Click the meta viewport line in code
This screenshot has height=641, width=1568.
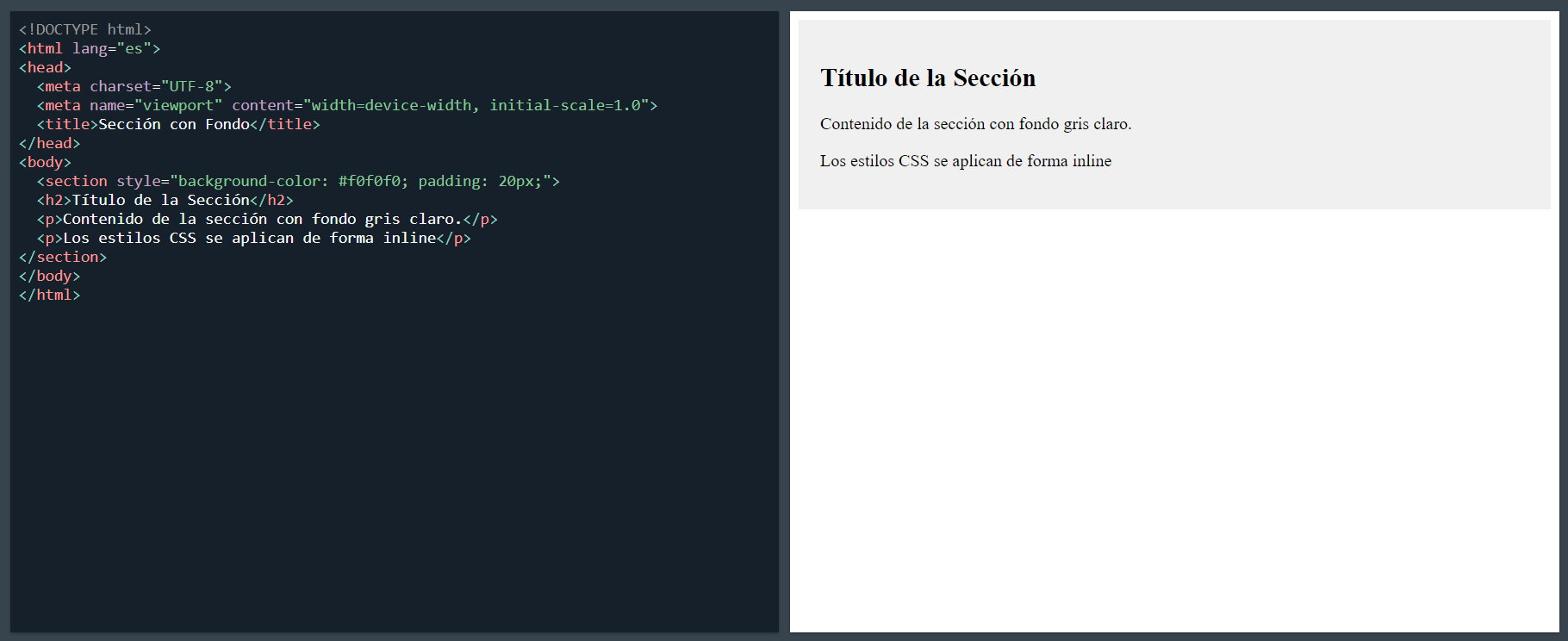(x=347, y=105)
